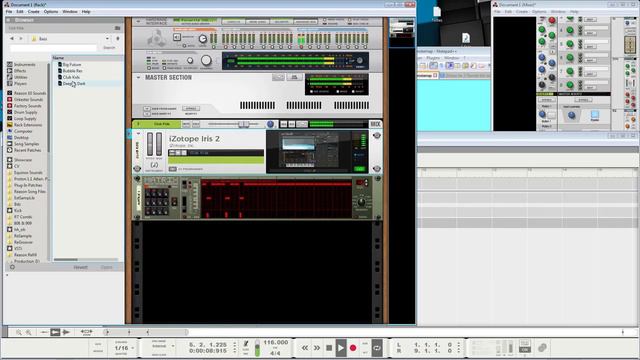640x360 pixels.
Task: Toggle the loop button in transport
Action: coord(377,348)
